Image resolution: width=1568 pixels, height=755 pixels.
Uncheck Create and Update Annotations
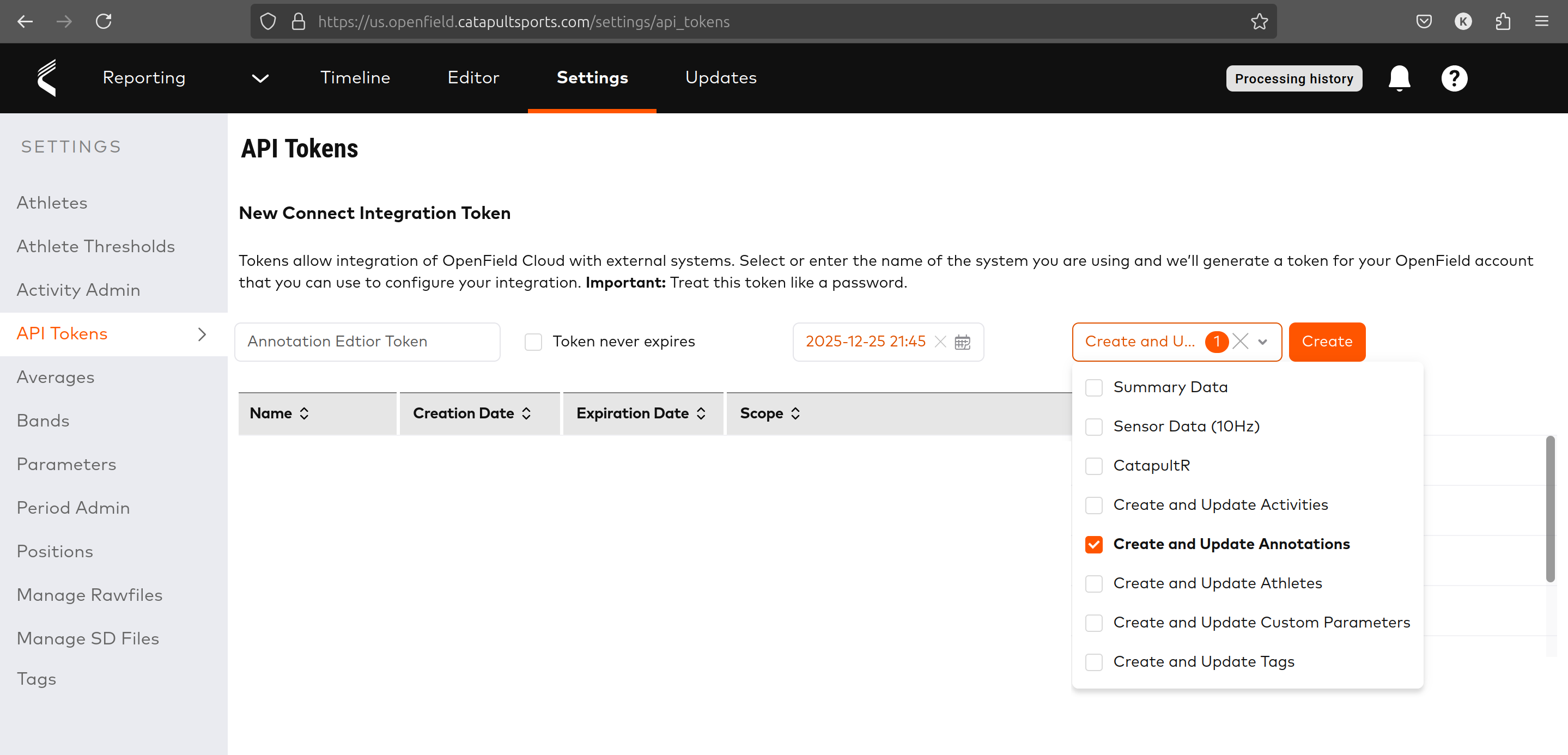pos(1094,545)
